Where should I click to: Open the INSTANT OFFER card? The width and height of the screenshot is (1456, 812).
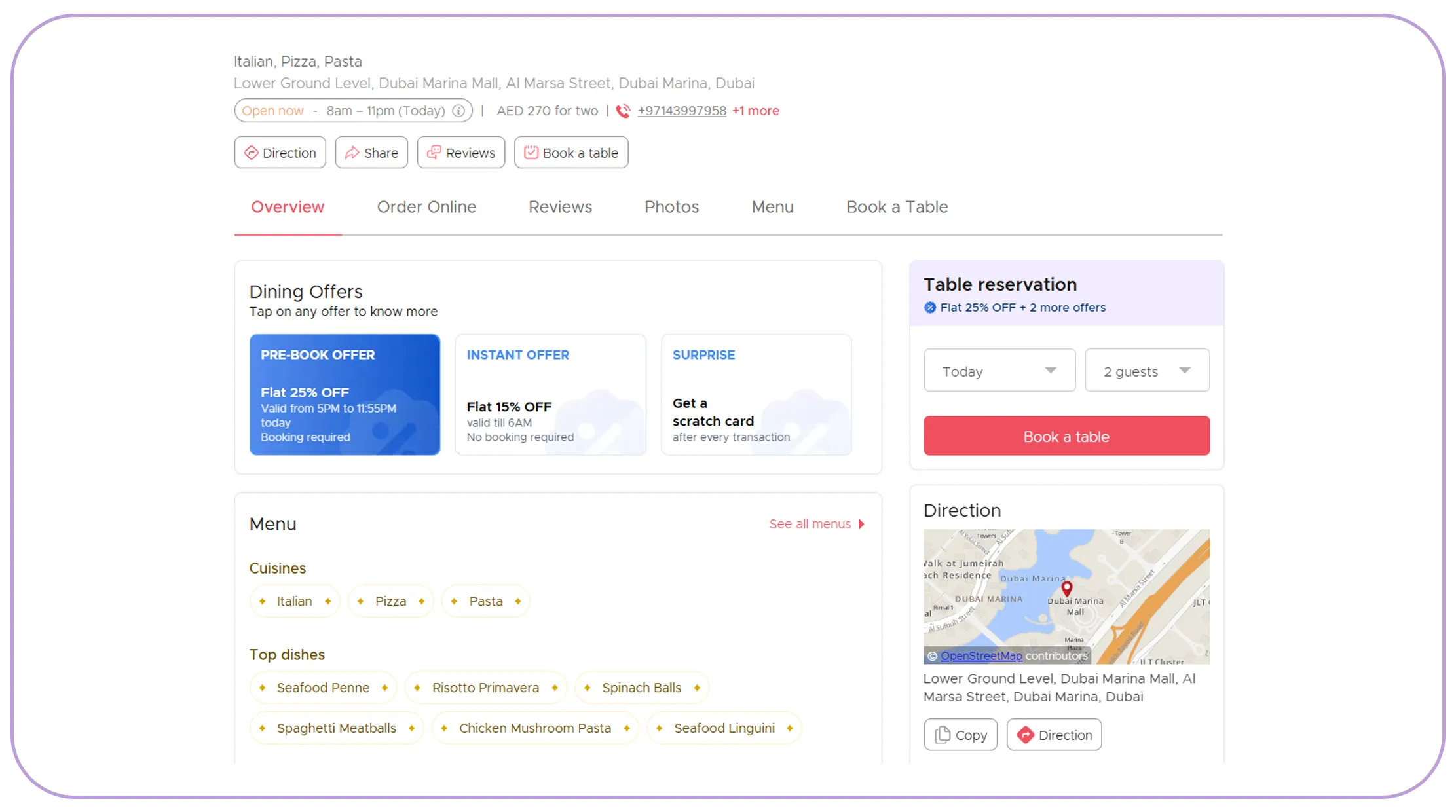[550, 395]
